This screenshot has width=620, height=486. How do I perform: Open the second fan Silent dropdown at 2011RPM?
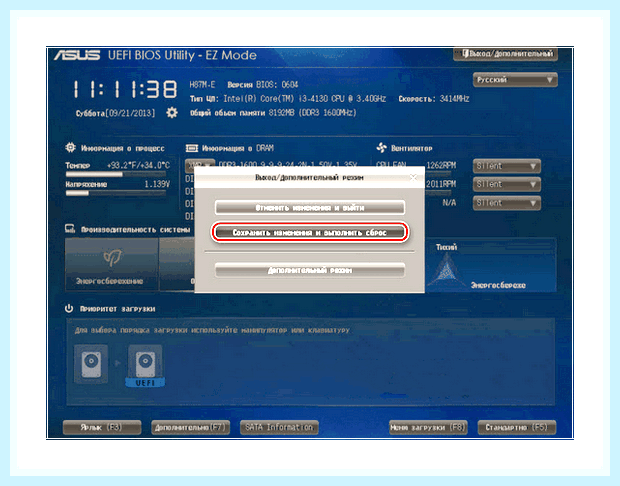tap(507, 184)
